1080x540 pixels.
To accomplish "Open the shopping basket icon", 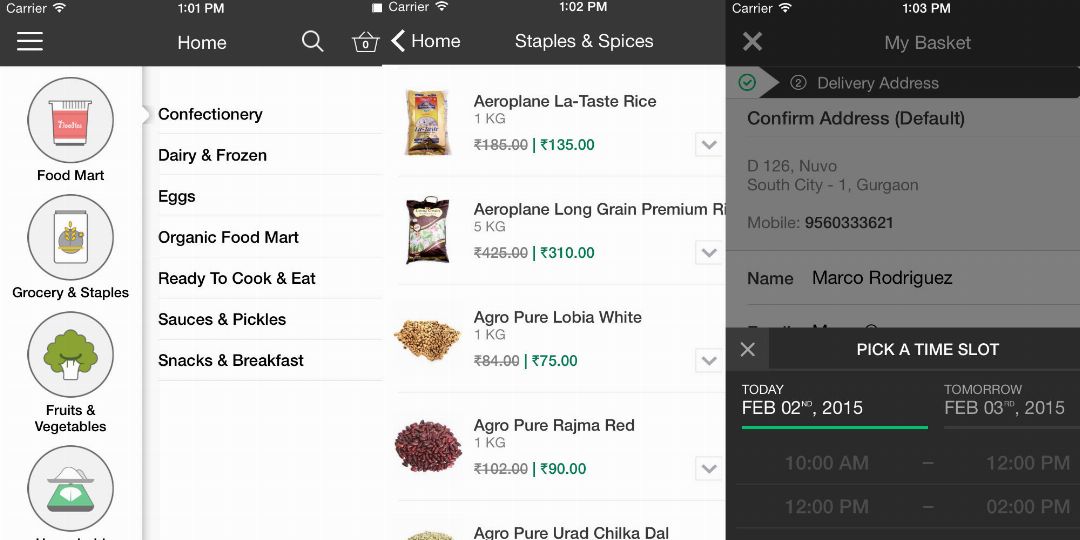I will pos(365,42).
